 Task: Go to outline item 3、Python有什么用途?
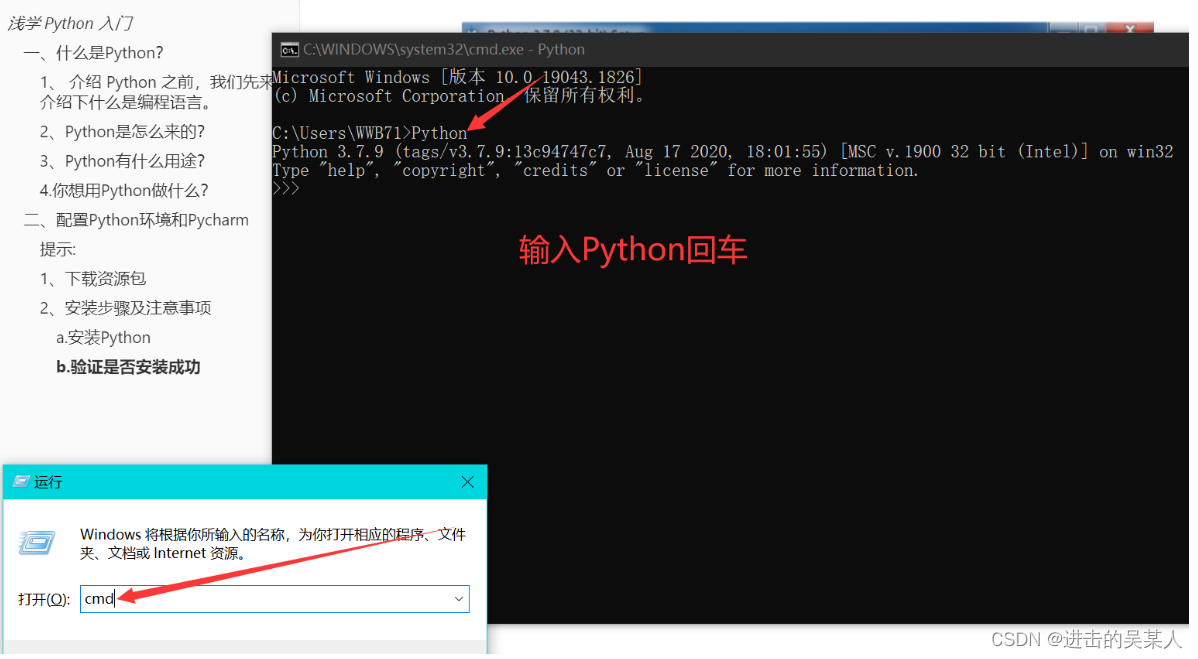coord(122,161)
